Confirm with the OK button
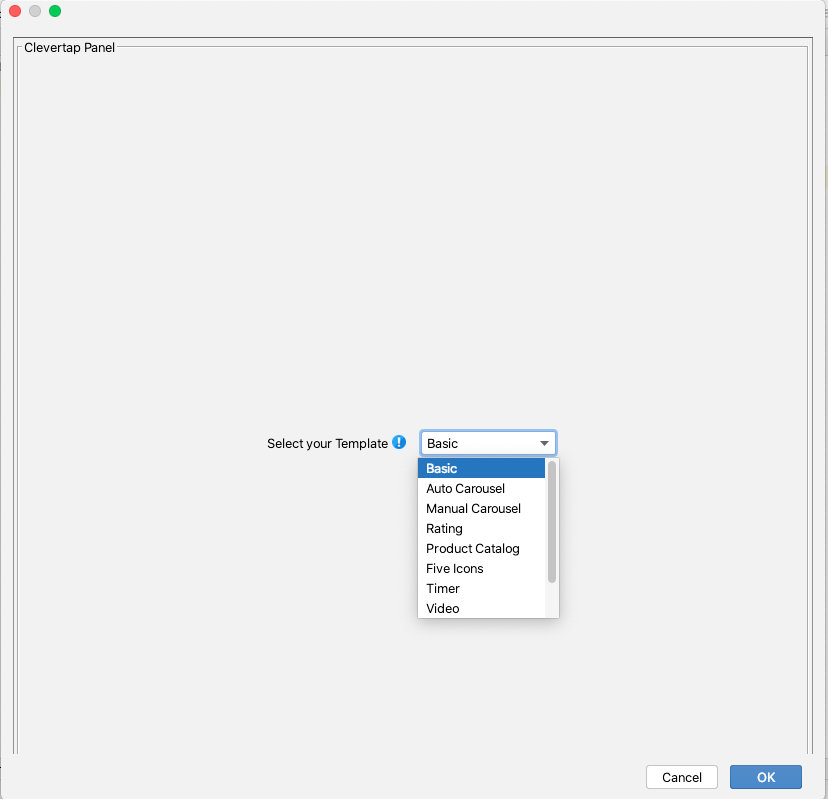This screenshot has height=799, width=828. pyautogui.click(x=766, y=777)
